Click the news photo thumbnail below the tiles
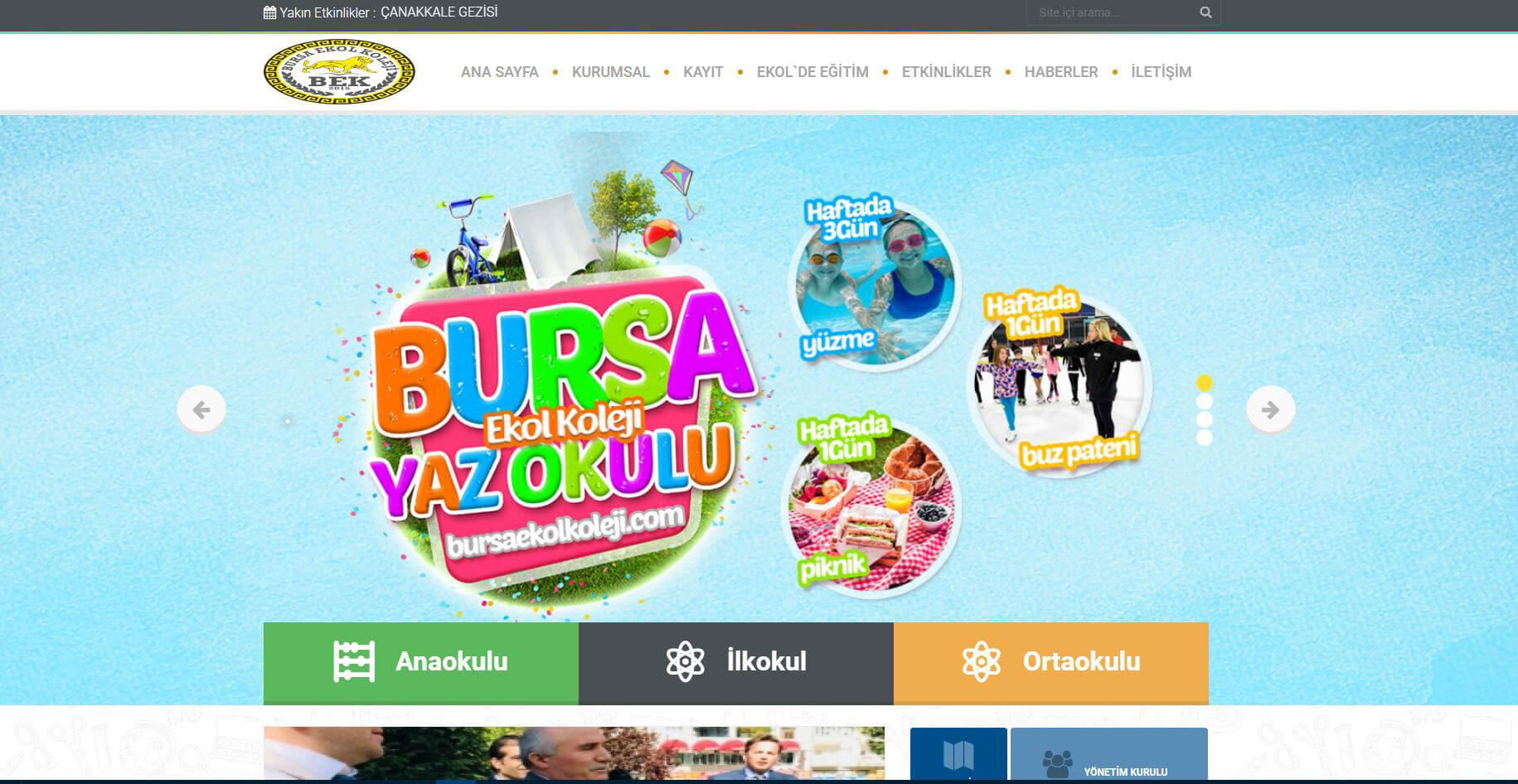The image size is (1518, 784). point(574,753)
